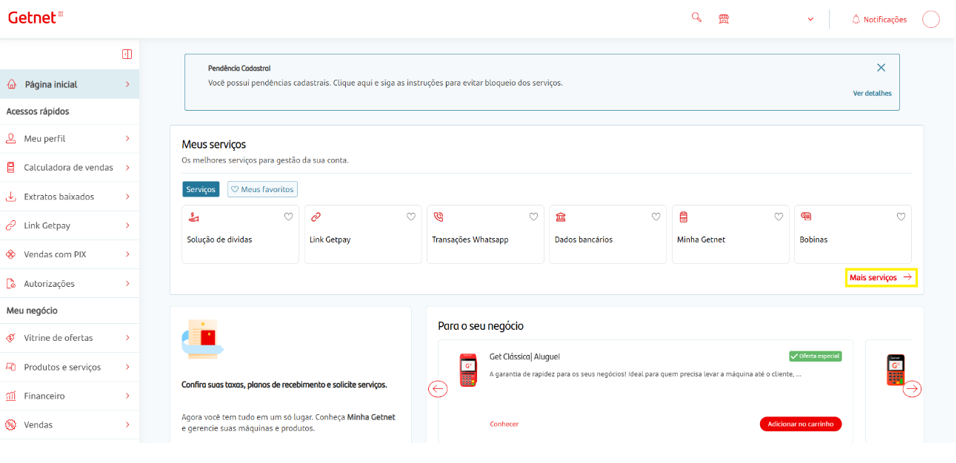Click Adicionar no carrinho button

(x=801, y=424)
